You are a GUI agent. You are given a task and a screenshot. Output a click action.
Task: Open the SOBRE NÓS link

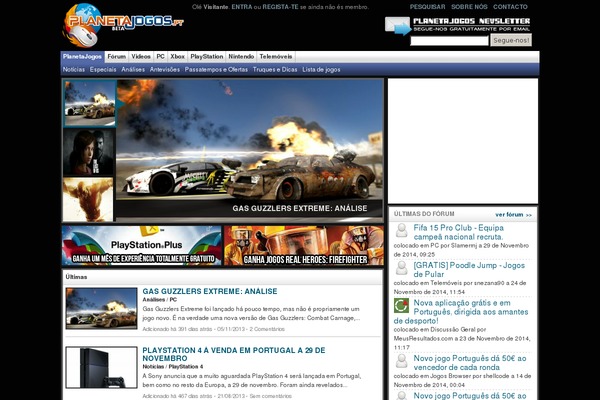pos(469,7)
